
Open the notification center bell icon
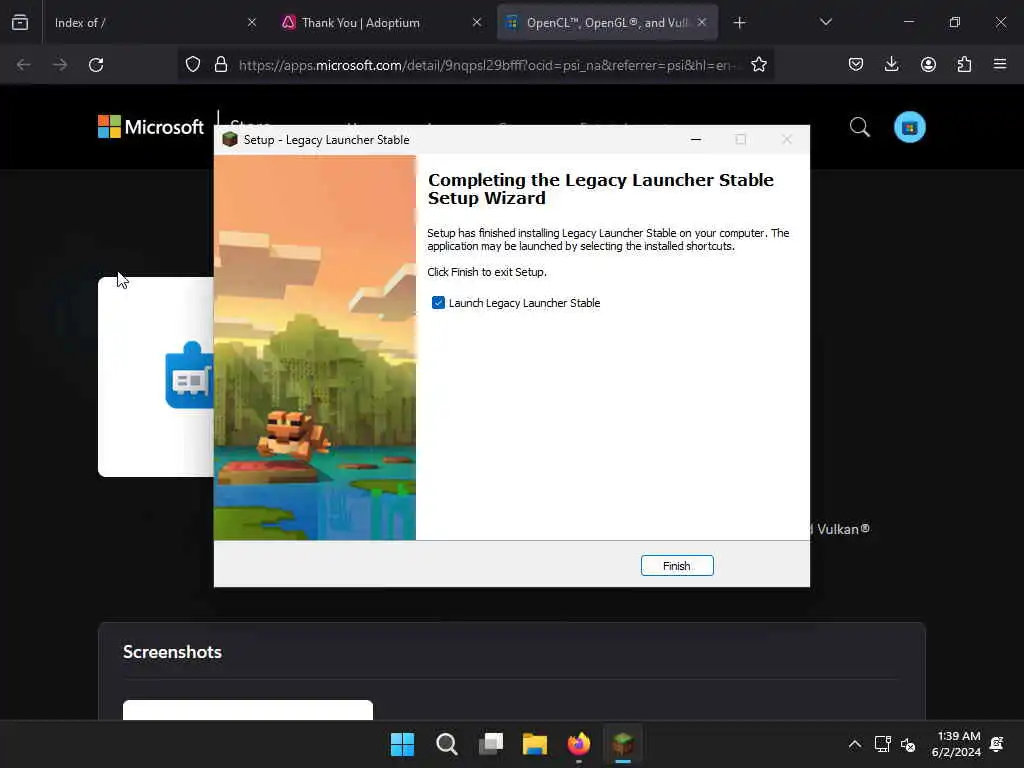point(997,744)
